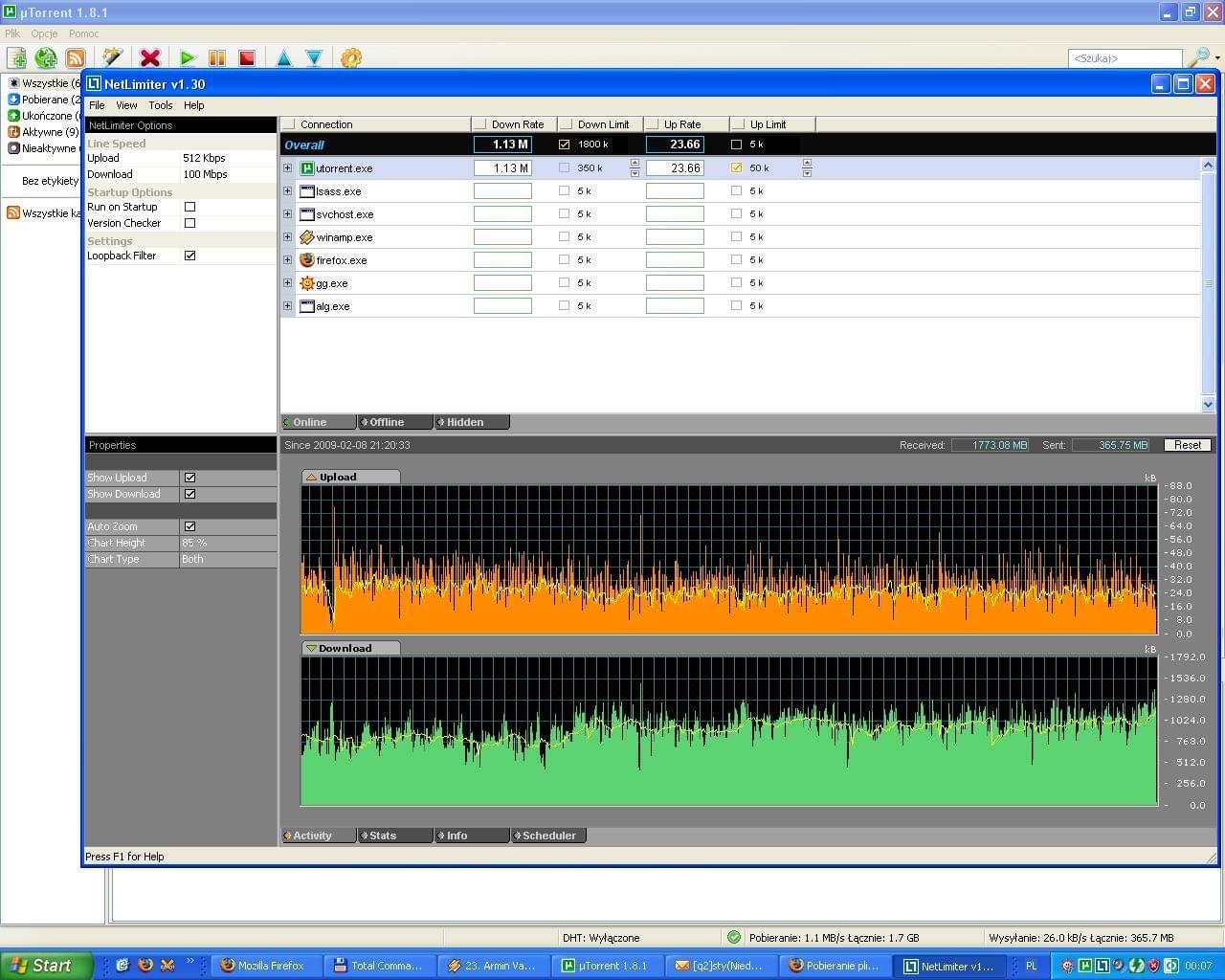Switch to Stats tab

click(395, 835)
